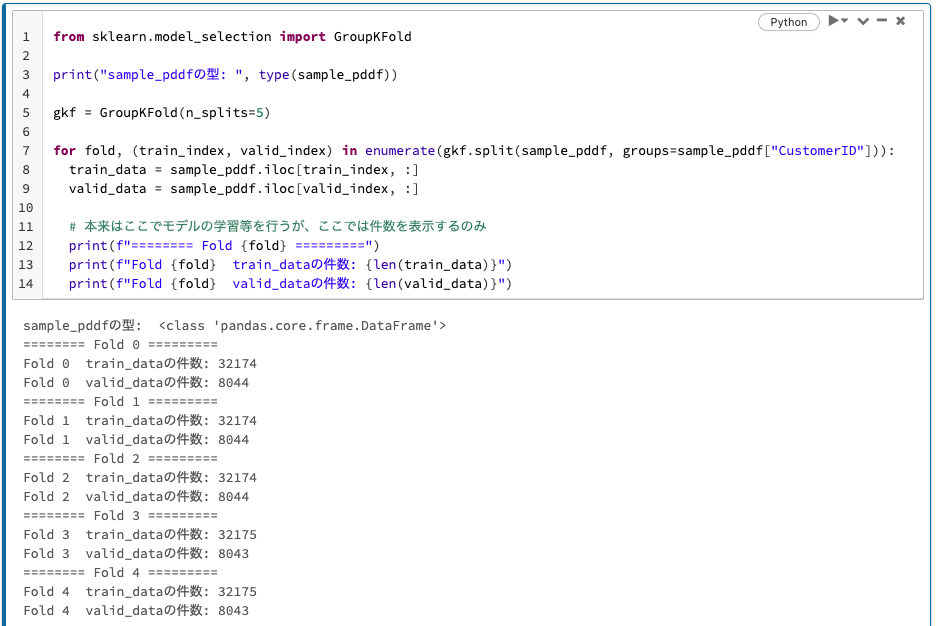Open run options from the play button's dropdown arrow
This screenshot has height=626, width=936.
pos(845,20)
